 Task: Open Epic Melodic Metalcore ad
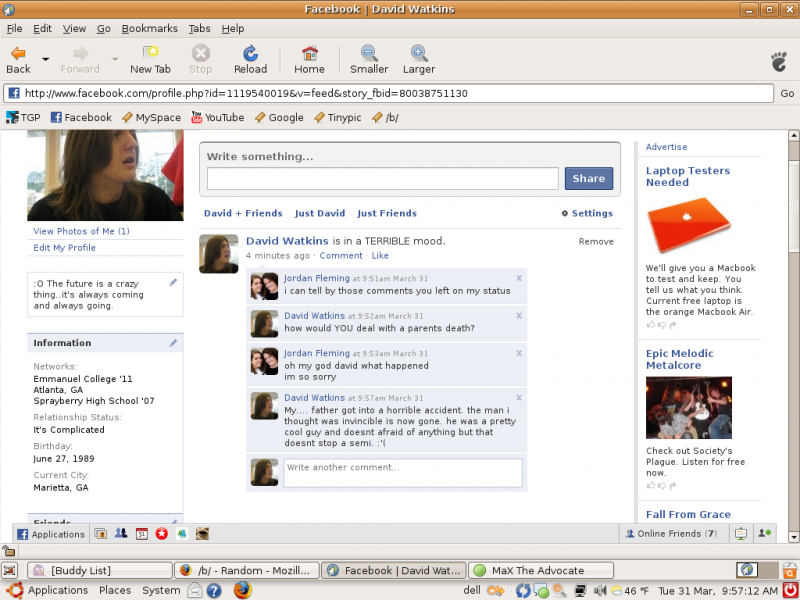[680, 359]
